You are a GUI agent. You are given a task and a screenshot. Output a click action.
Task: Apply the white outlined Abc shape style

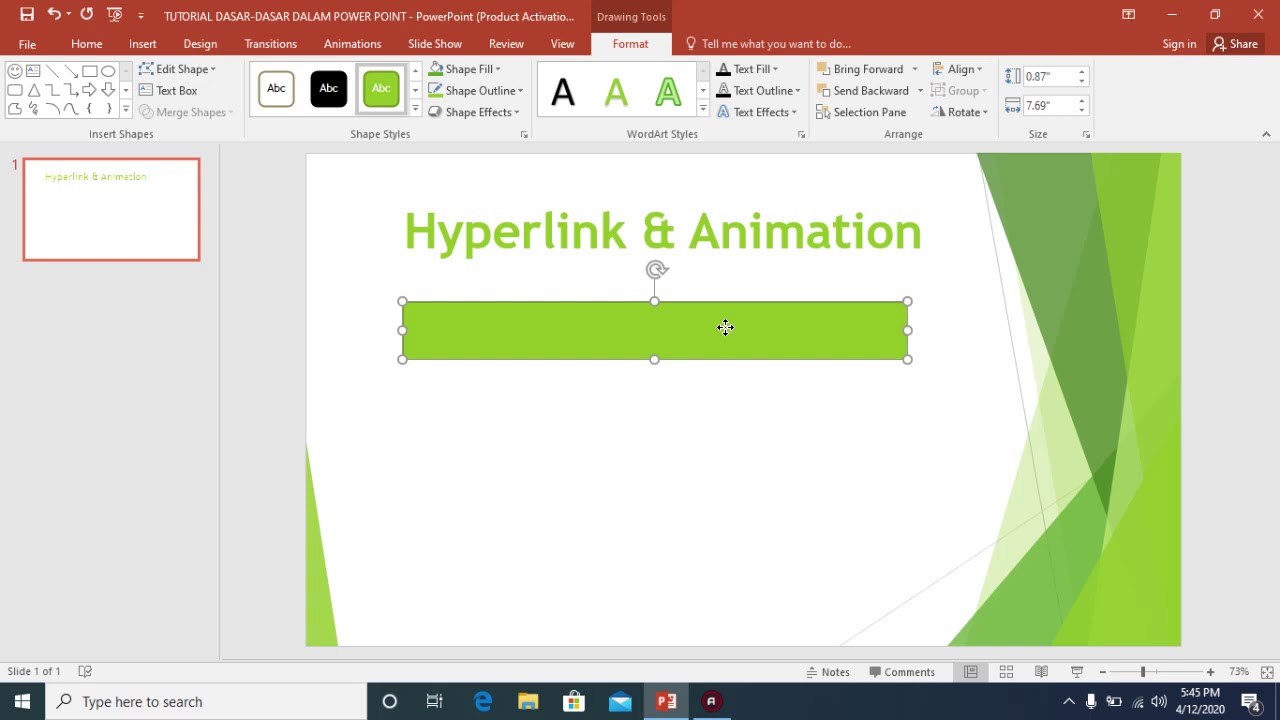(x=276, y=89)
